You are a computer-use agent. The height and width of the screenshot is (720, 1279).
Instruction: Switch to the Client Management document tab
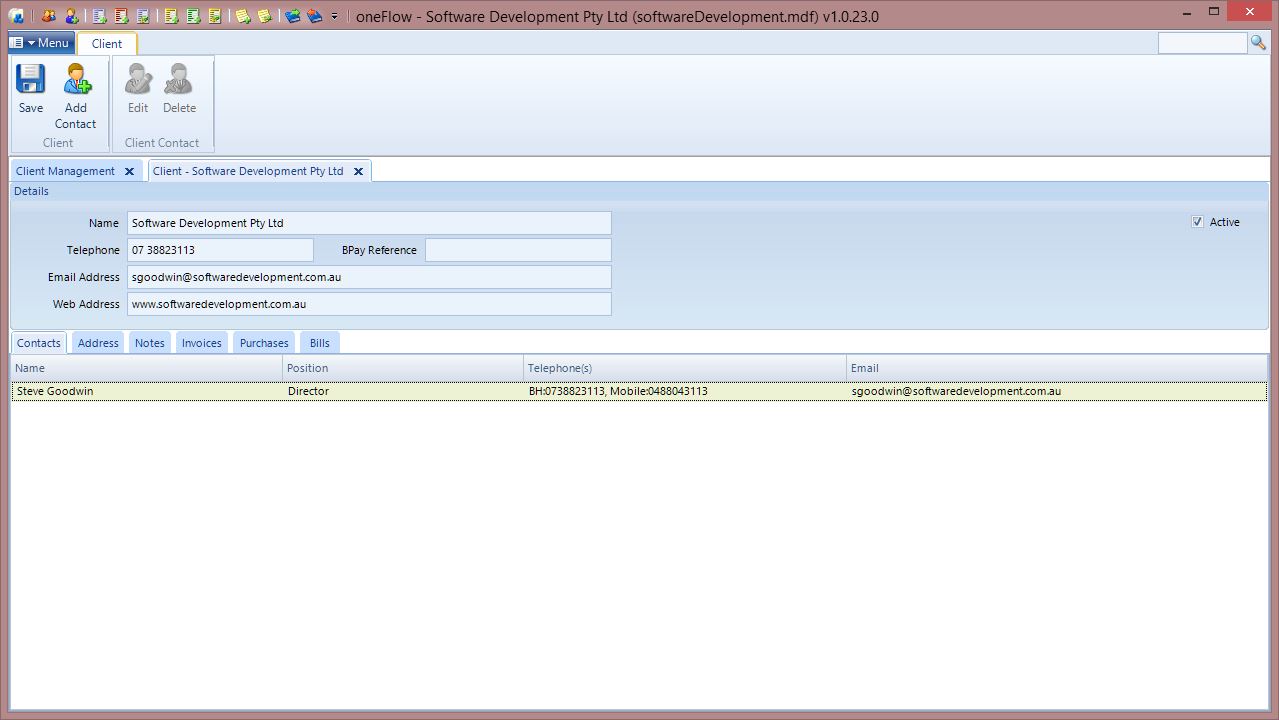(x=65, y=171)
